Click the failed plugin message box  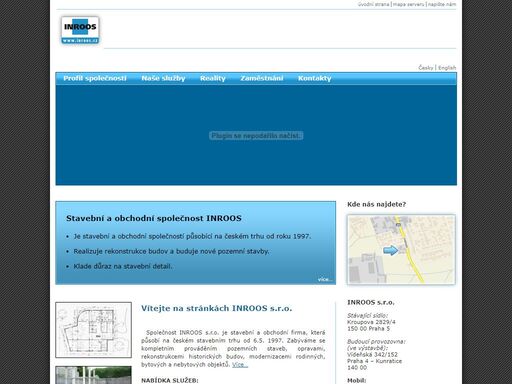tap(256, 136)
